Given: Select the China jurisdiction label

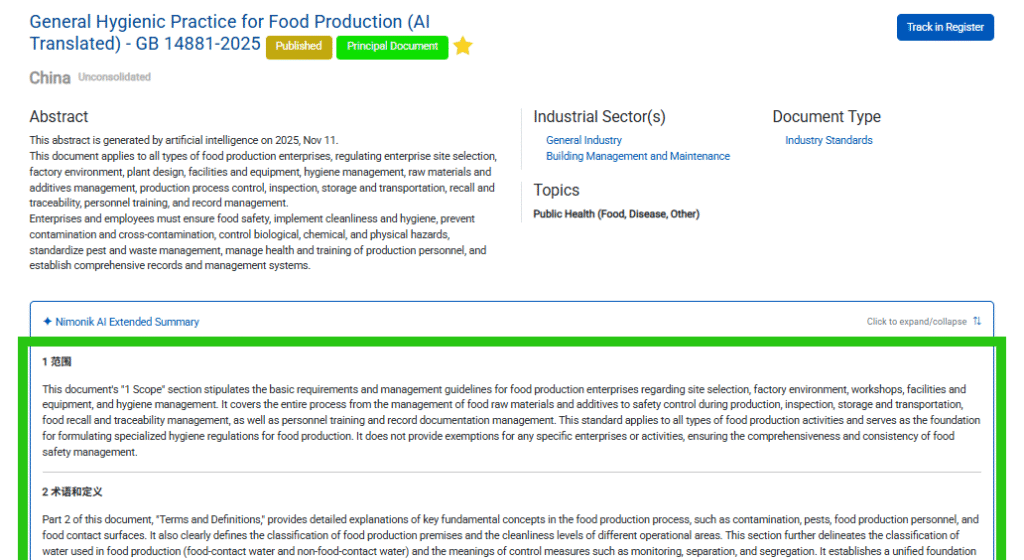Looking at the screenshot, I should pos(50,78).
